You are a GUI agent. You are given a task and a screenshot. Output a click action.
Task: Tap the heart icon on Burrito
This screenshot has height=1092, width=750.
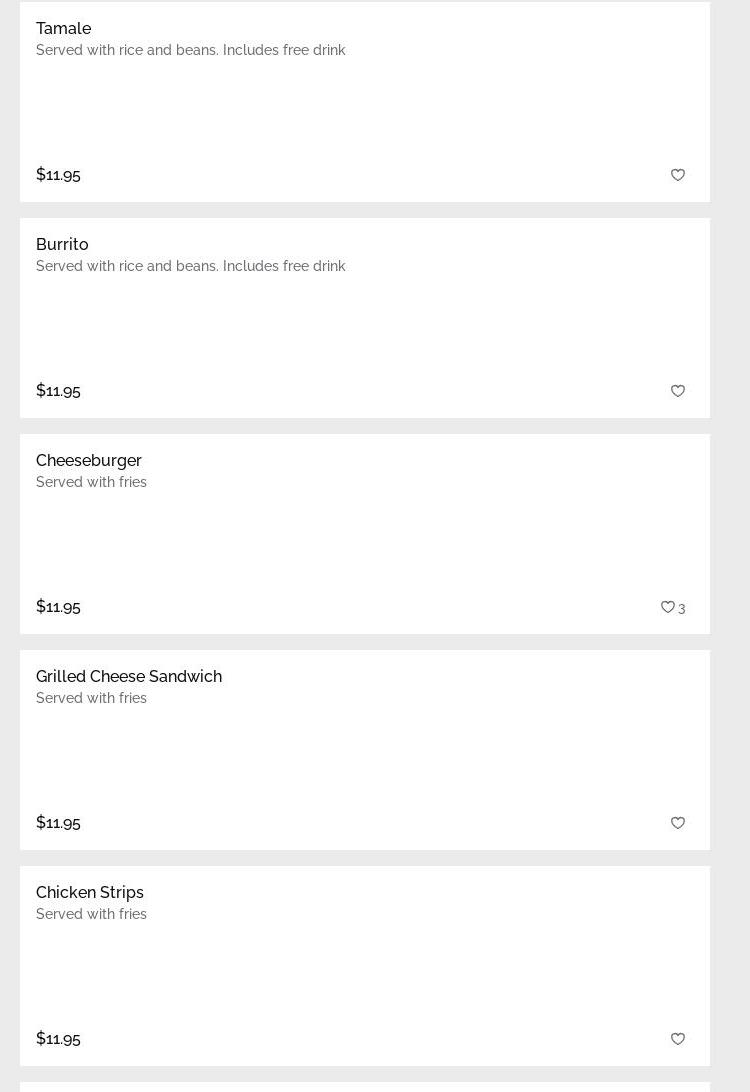point(678,391)
